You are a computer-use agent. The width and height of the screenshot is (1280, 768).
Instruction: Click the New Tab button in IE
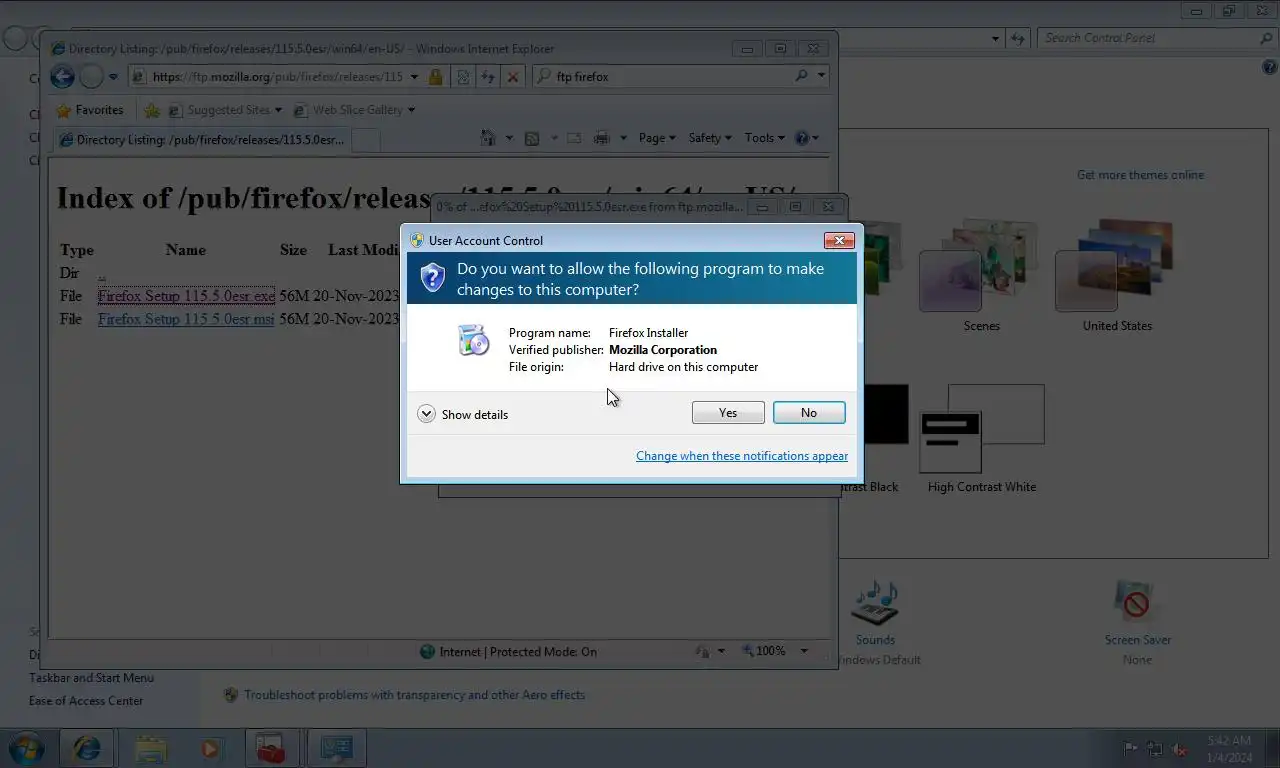pyautogui.click(x=367, y=141)
